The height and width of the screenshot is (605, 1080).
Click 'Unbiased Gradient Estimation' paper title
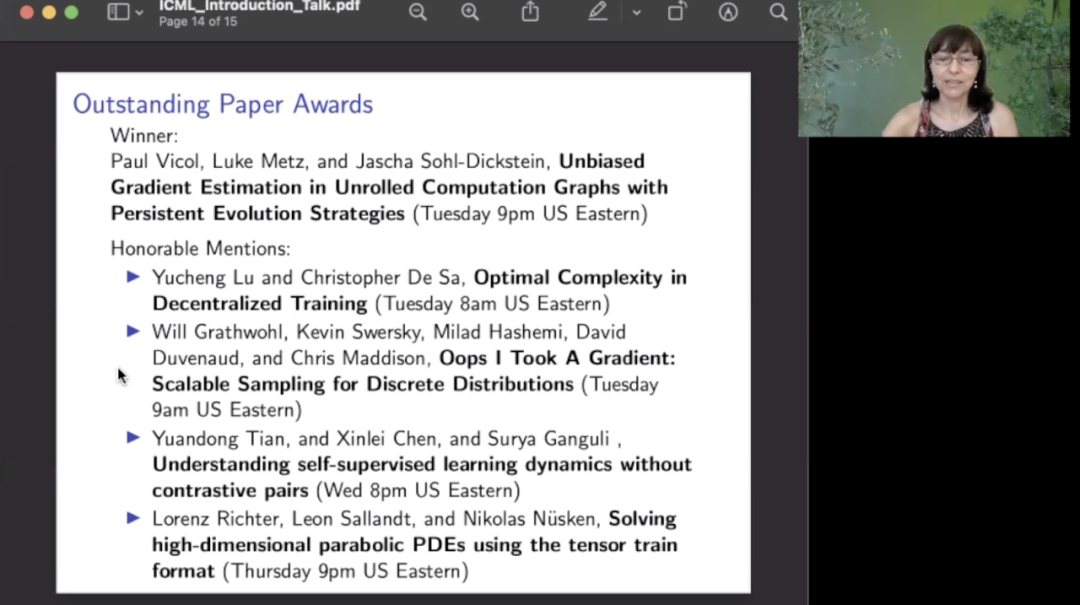pos(389,187)
